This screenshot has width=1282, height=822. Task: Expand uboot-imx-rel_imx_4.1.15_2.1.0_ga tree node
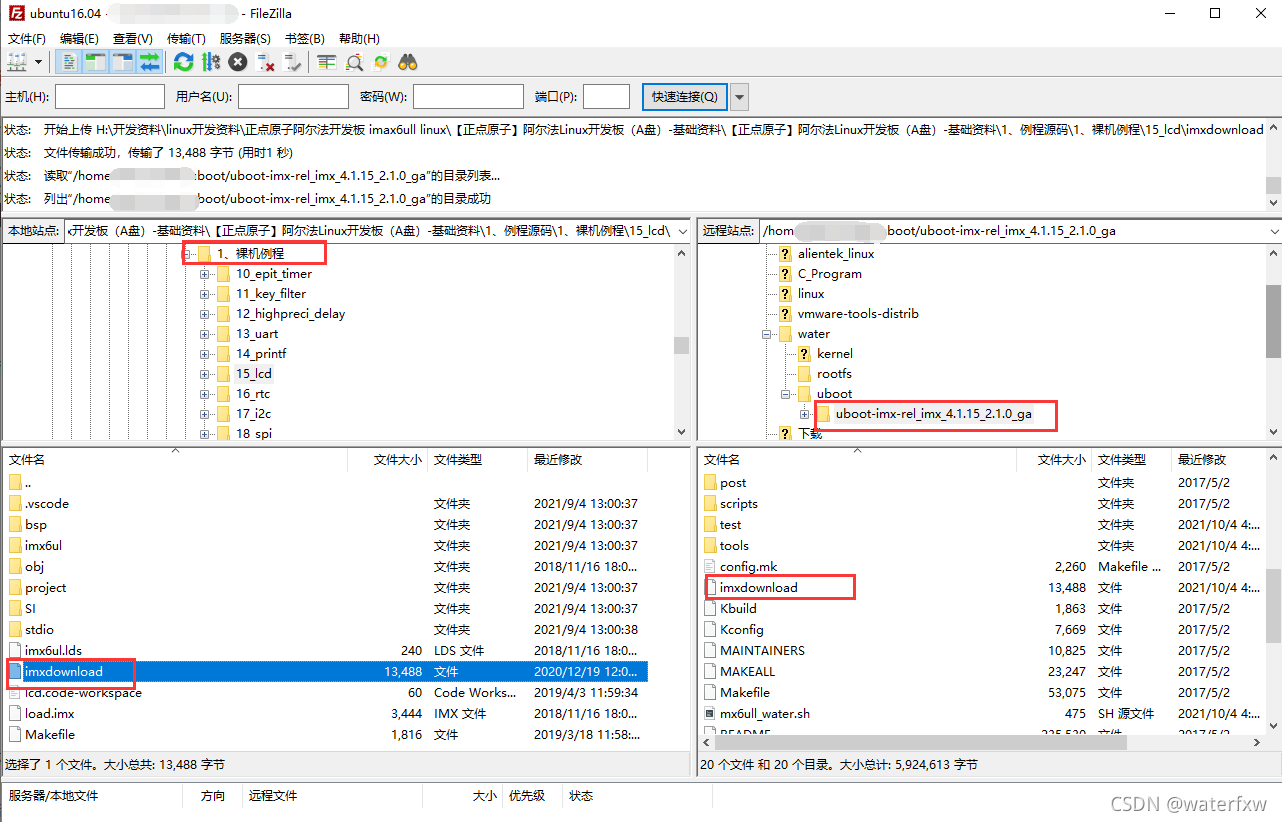pyautogui.click(x=805, y=414)
